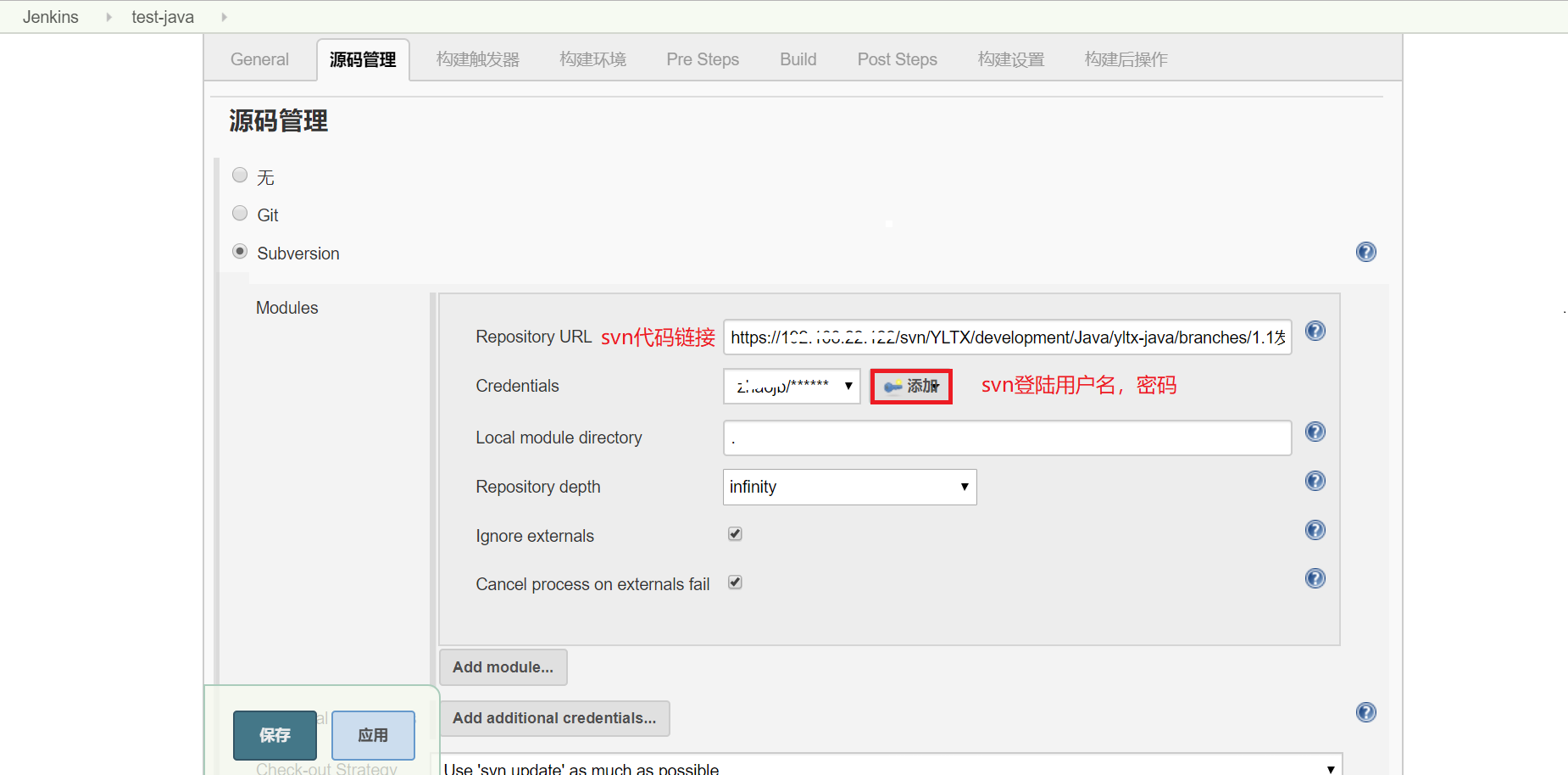Switch to the Pre Steps tab
The width and height of the screenshot is (1568, 775).
coord(703,59)
